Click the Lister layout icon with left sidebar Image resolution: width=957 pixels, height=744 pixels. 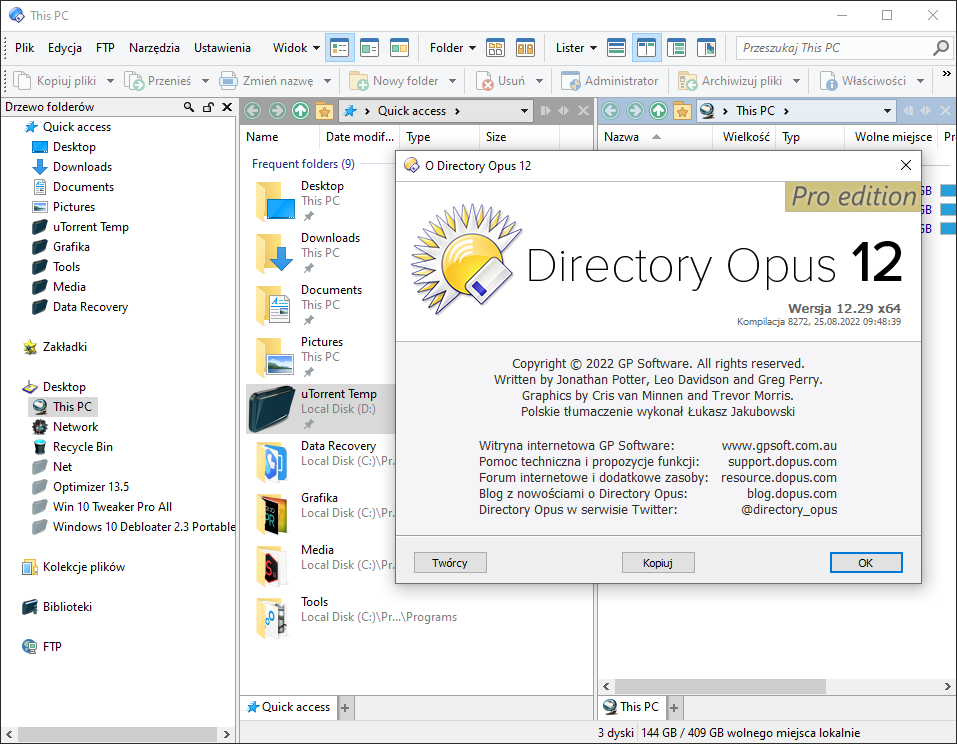point(676,48)
